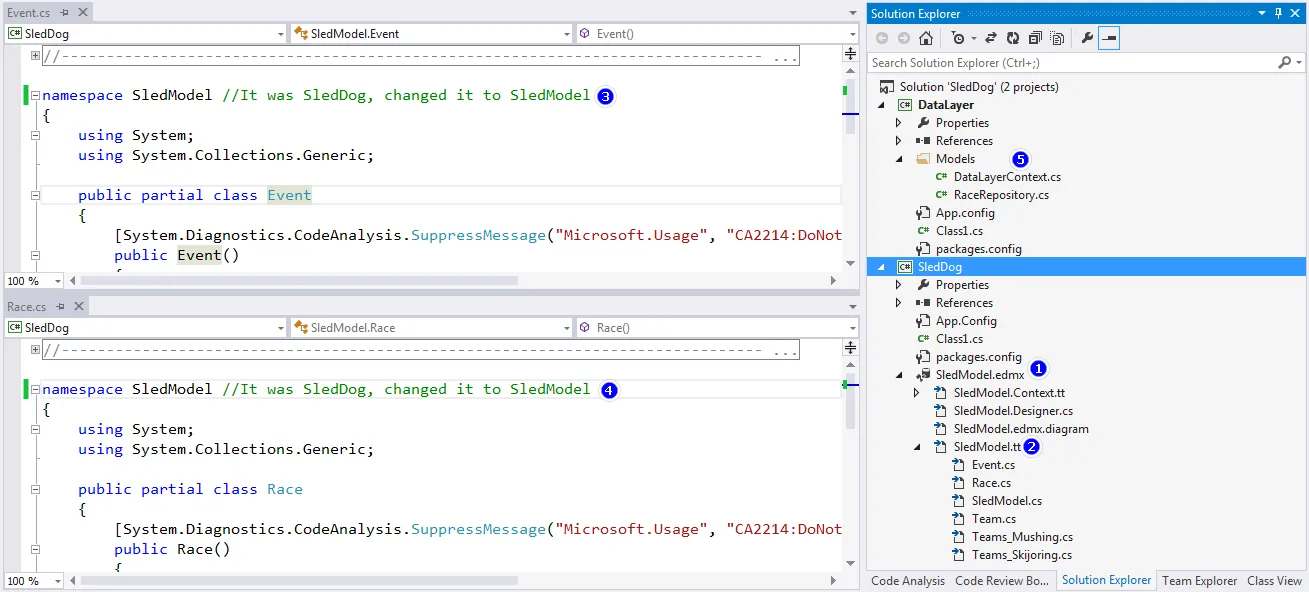The height and width of the screenshot is (592, 1309).
Task: Refresh the Solution Explorer tree
Action: click(x=1012, y=38)
